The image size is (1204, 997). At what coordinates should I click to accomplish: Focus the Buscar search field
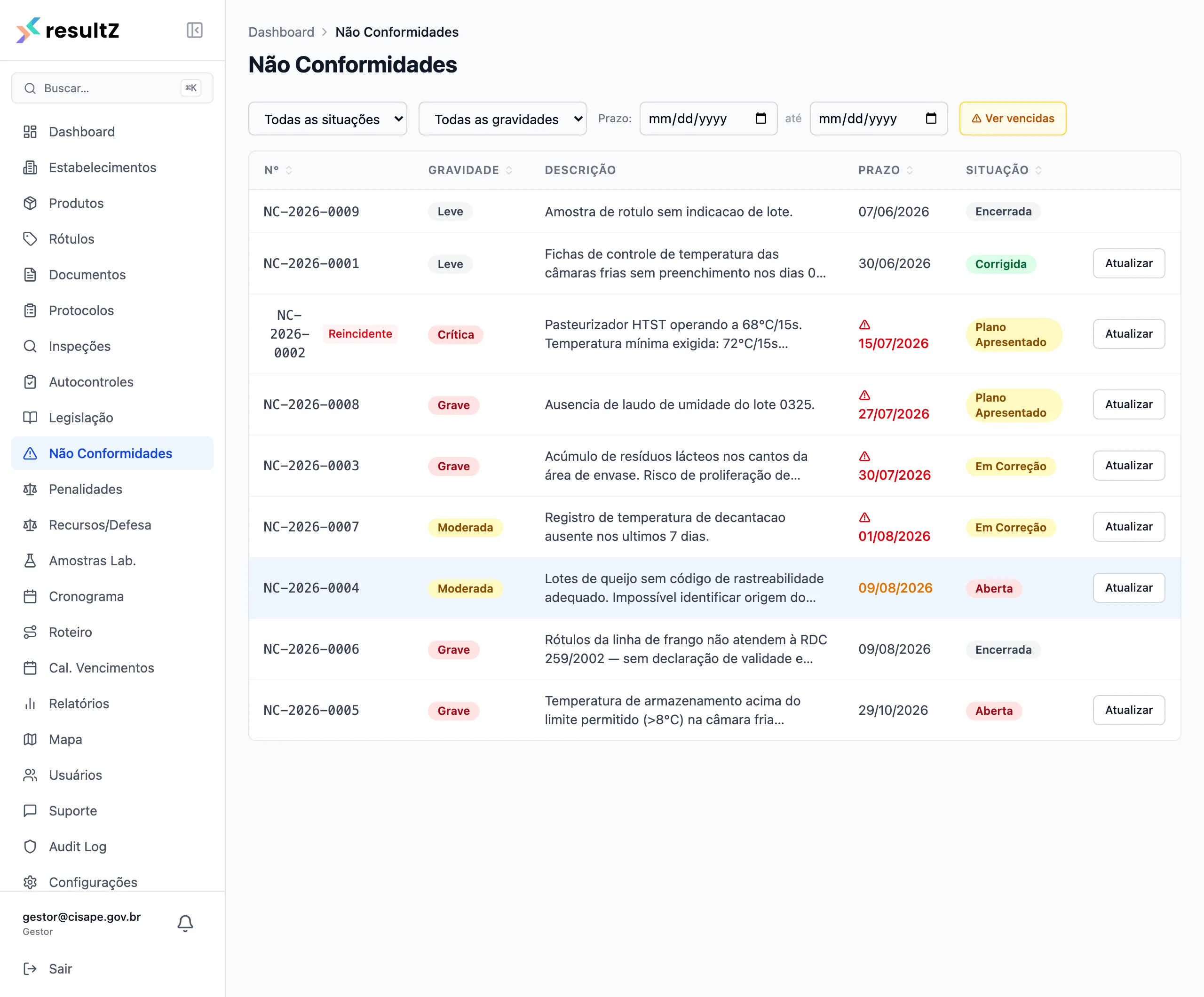point(112,88)
